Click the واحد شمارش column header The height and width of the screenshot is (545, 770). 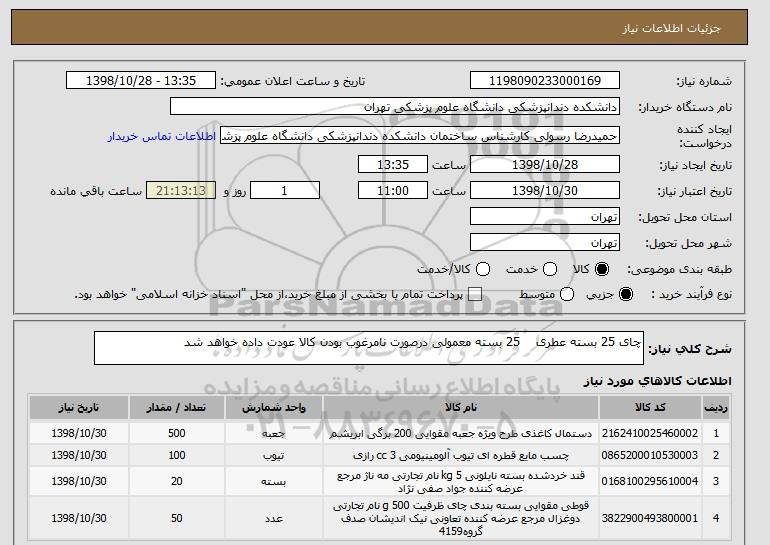tap(274, 408)
